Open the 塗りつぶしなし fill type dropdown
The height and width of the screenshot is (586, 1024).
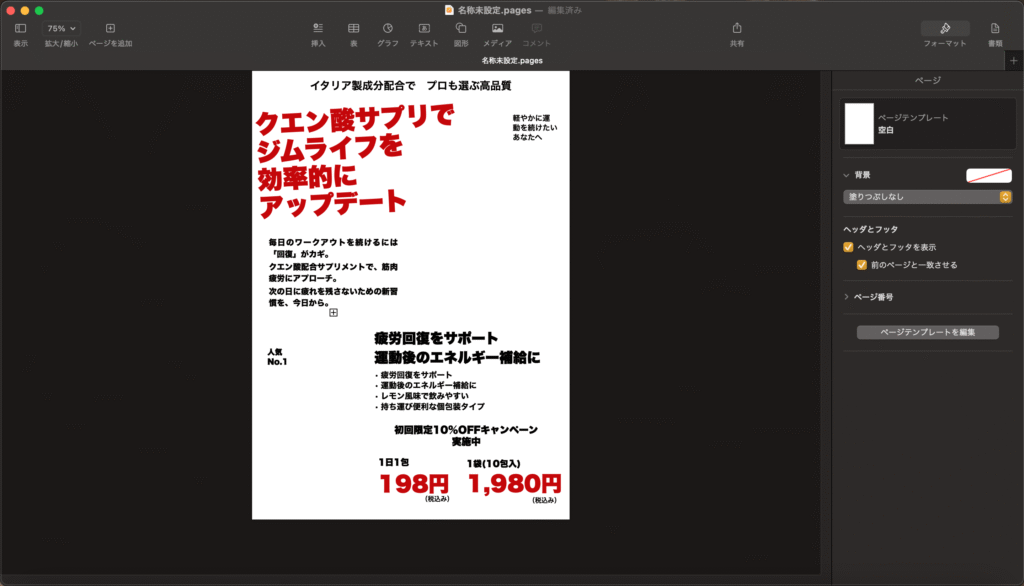pyautogui.click(x=927, y=197)
